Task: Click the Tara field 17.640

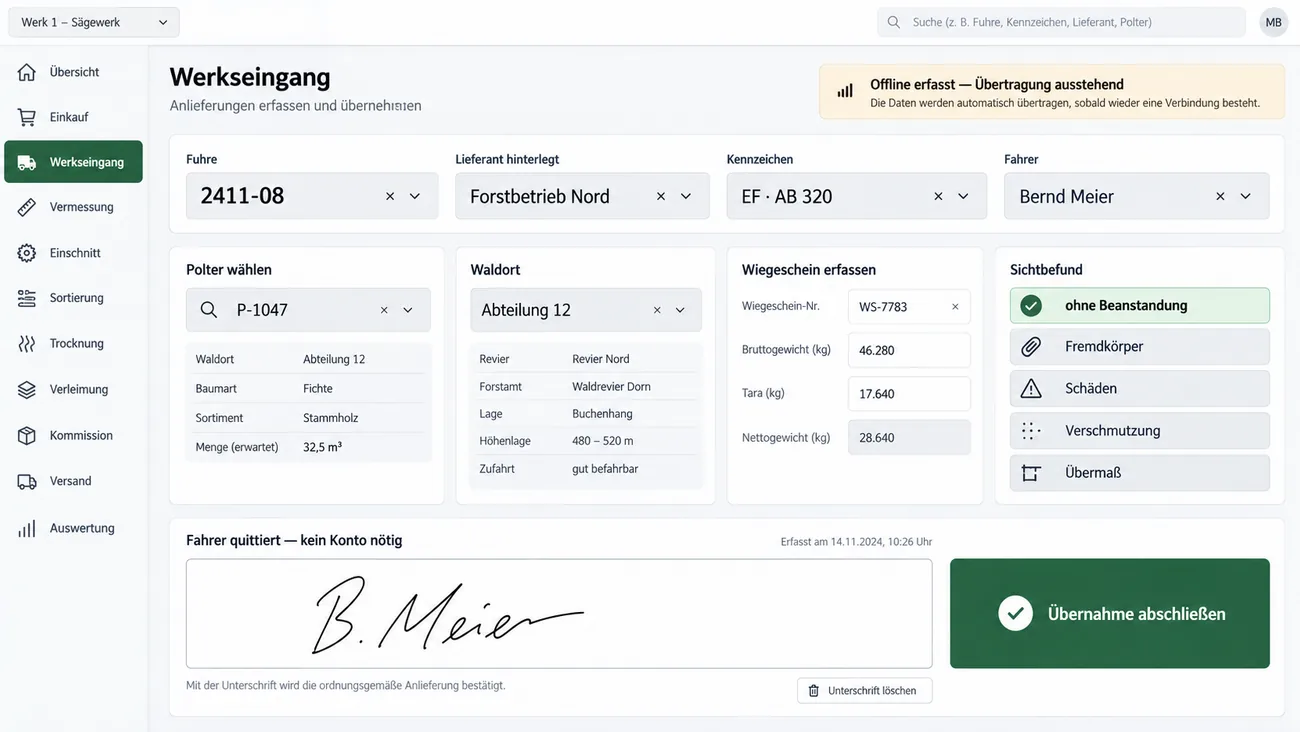Action: [x=909, y=394]
